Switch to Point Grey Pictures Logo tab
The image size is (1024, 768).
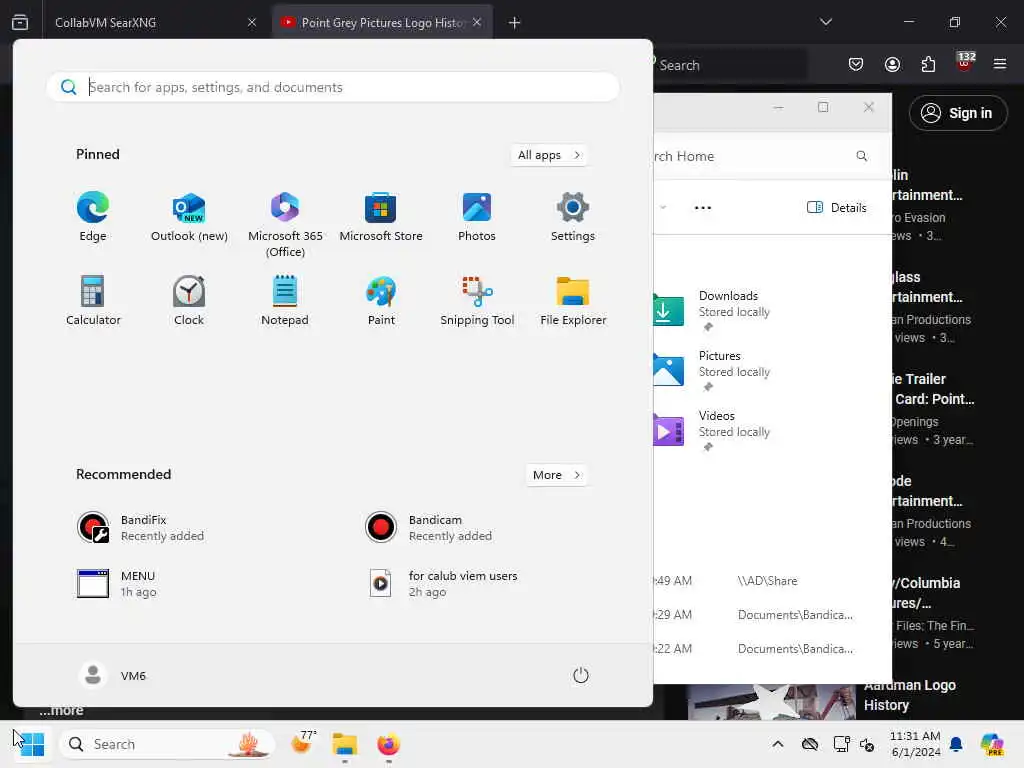click(381, 22)
